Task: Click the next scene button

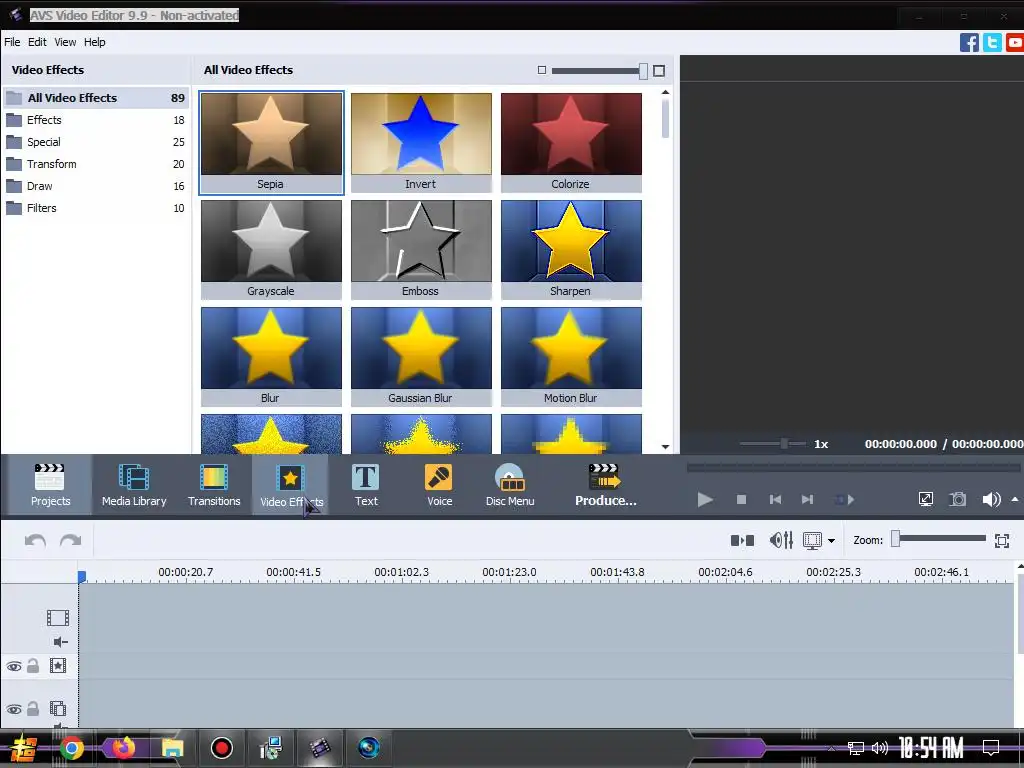Action: tap(844, 500)
